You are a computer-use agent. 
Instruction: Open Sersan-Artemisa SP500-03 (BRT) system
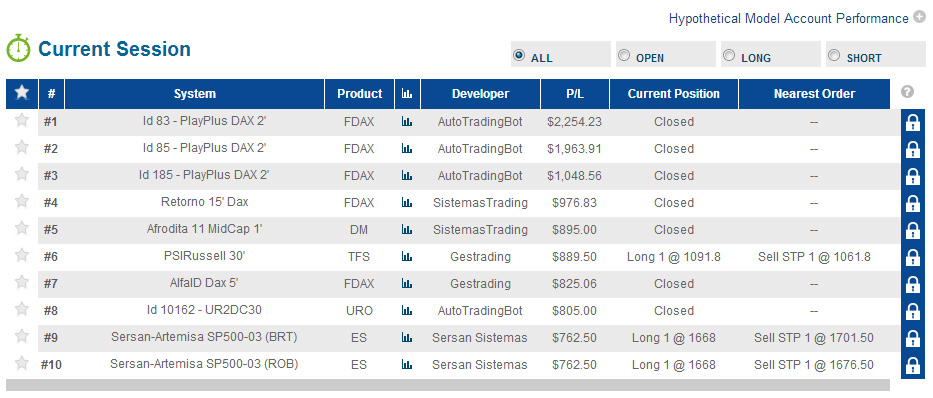pyautogui.click(x=204, y=337)
